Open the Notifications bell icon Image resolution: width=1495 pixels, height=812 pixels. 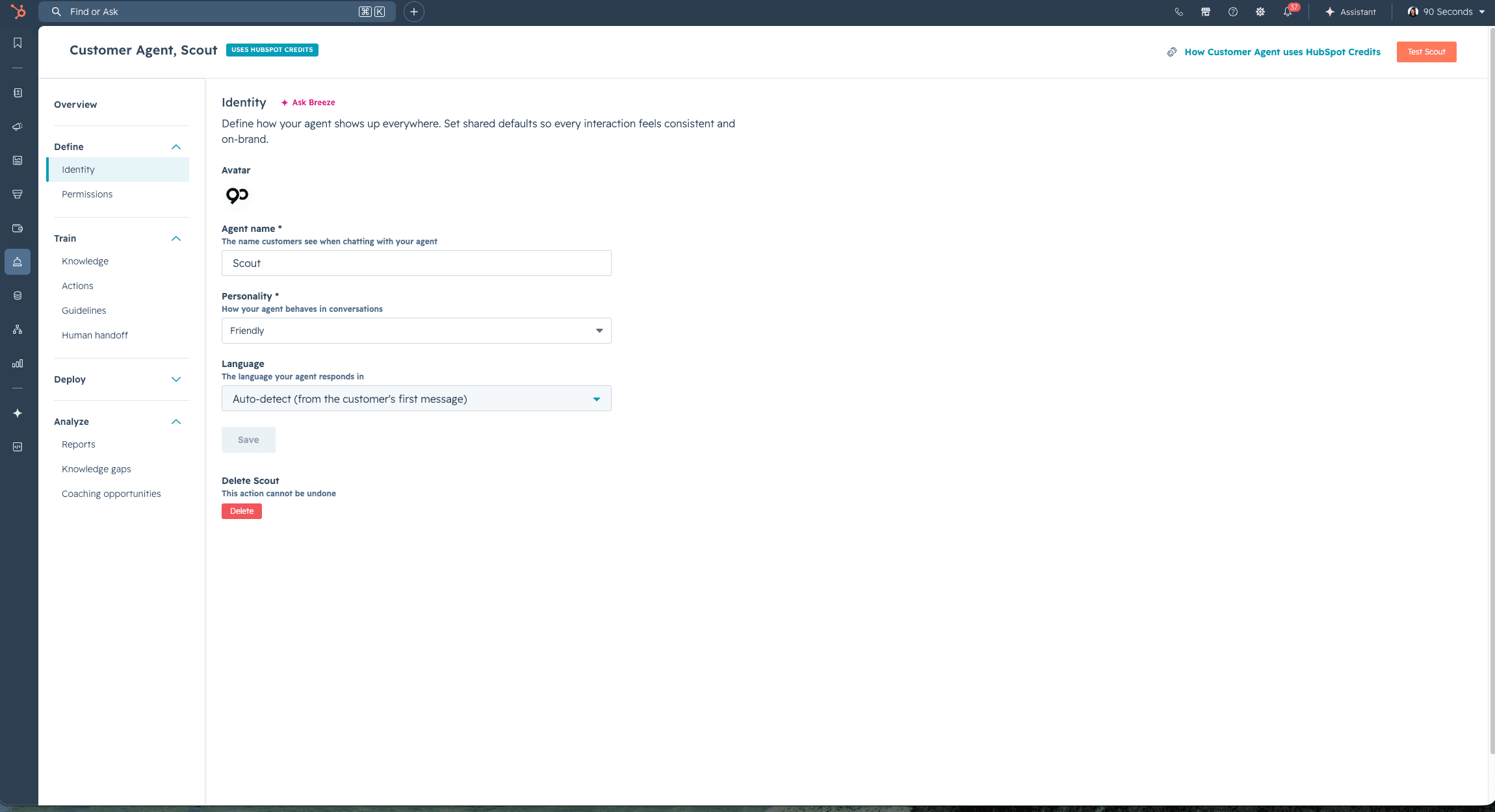click(1288, 12)
